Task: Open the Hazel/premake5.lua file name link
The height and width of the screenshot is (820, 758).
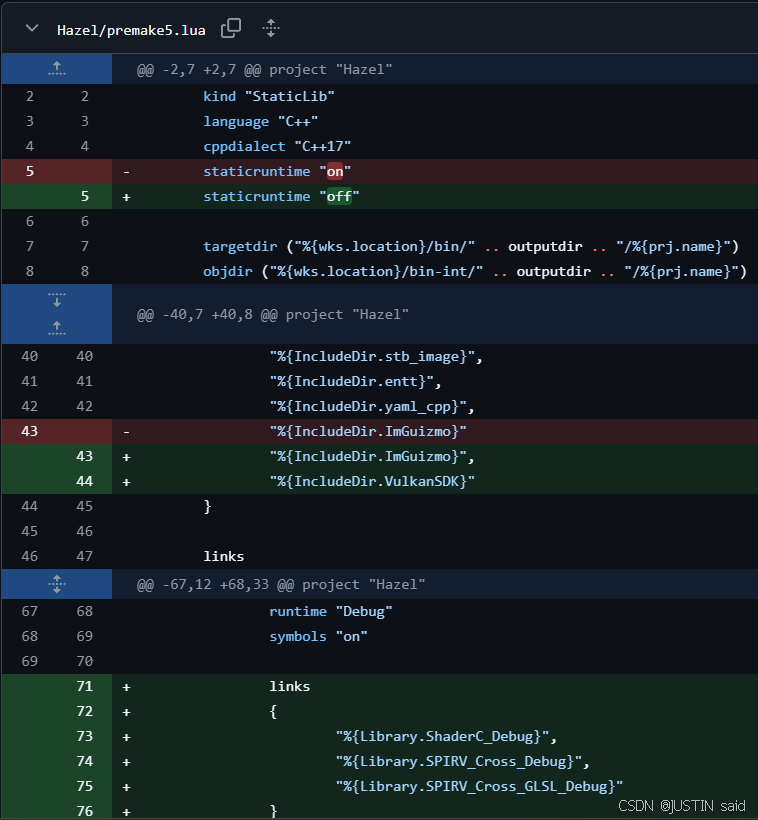Action: click(131, 29)
